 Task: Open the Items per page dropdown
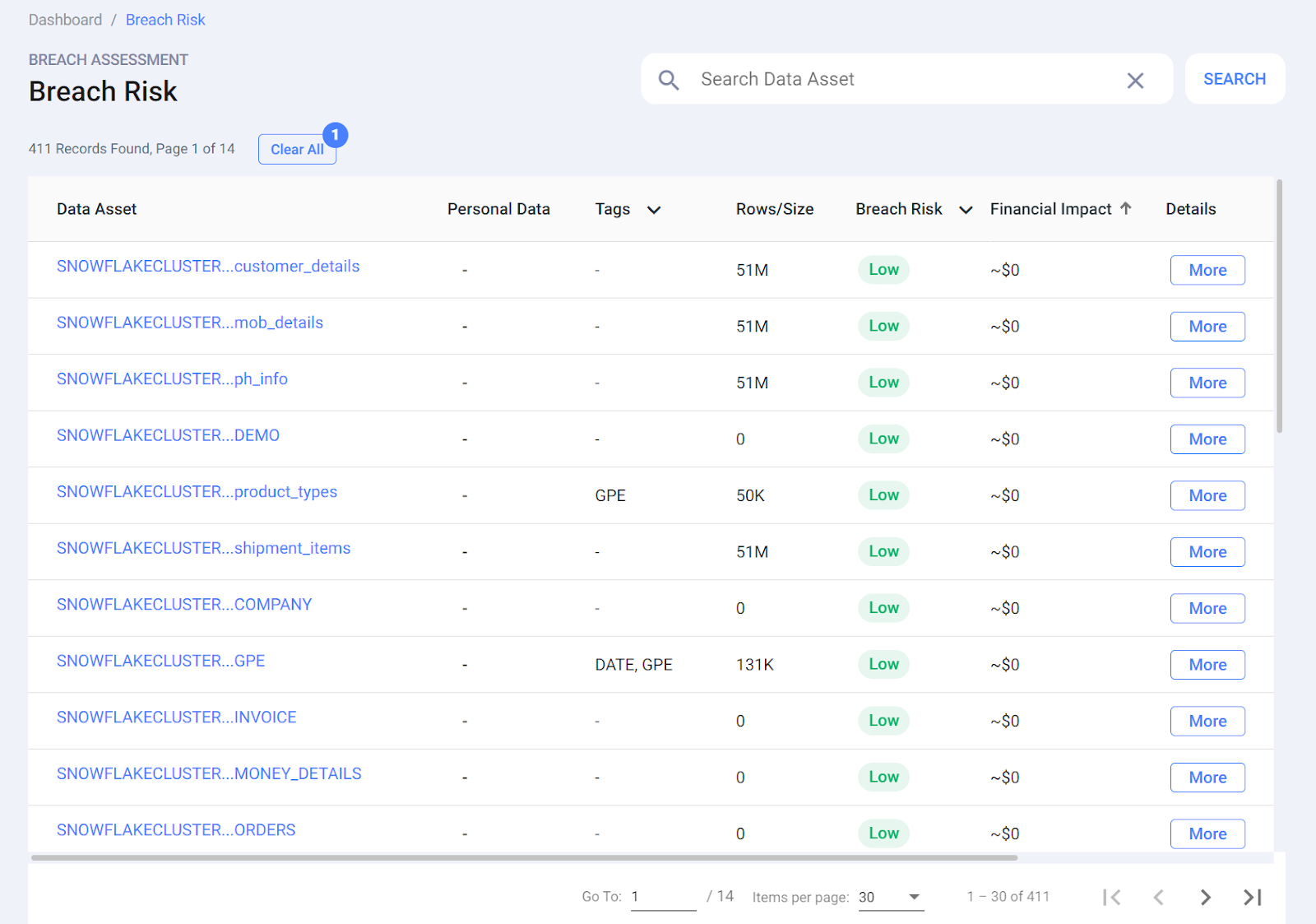tap(914, 897)
